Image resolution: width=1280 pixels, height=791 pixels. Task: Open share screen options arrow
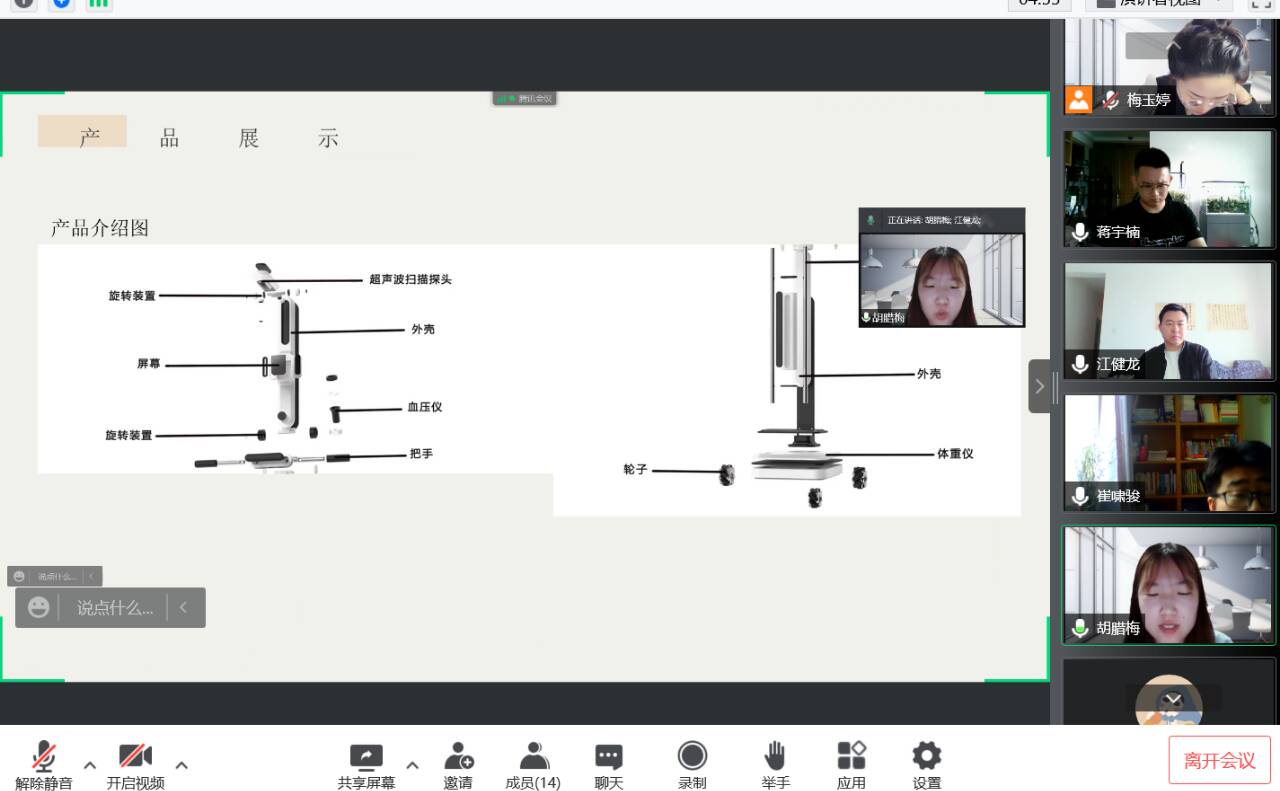click(x=412, y=765)
